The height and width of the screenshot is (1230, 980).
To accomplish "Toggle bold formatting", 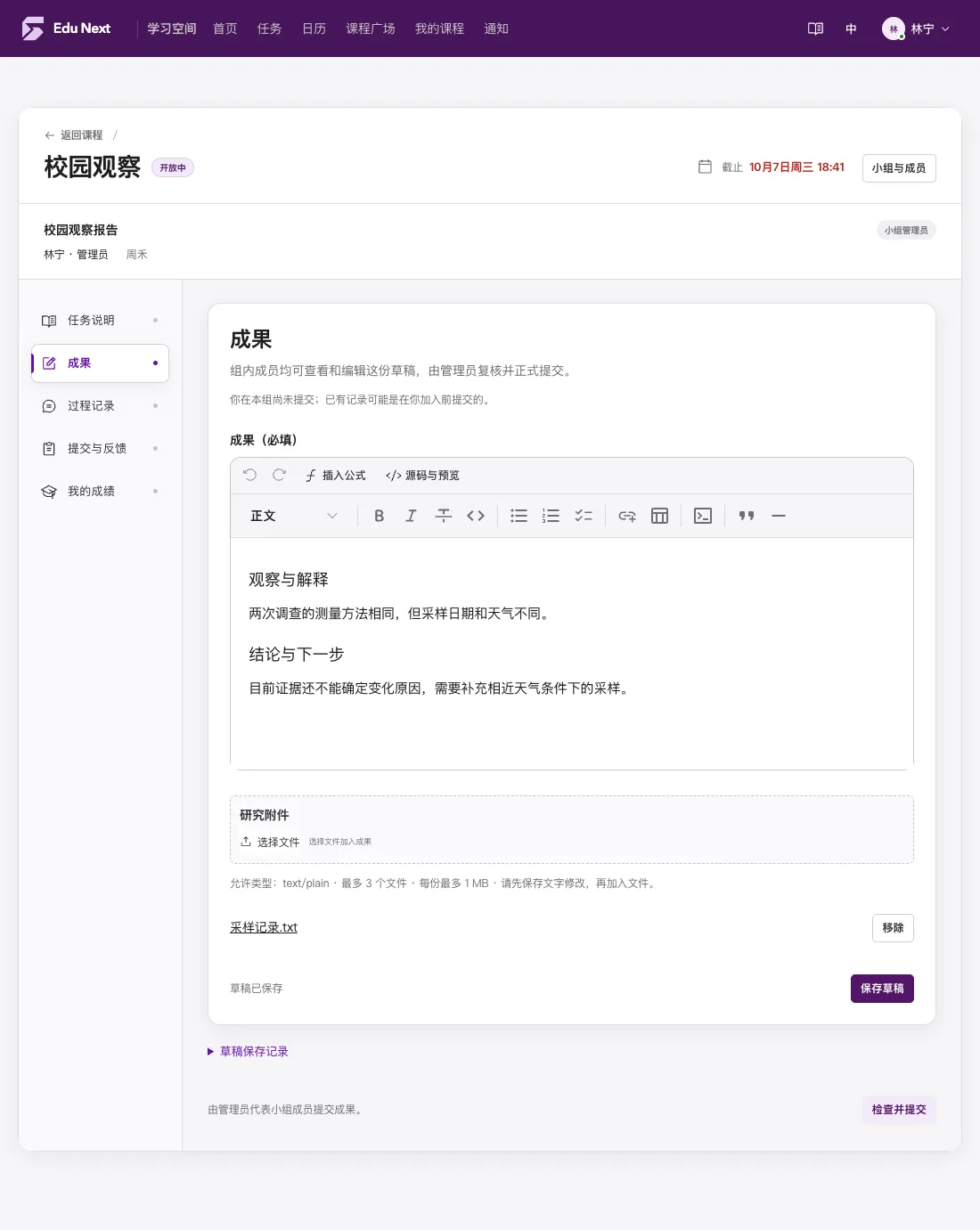I will (379, 516).
